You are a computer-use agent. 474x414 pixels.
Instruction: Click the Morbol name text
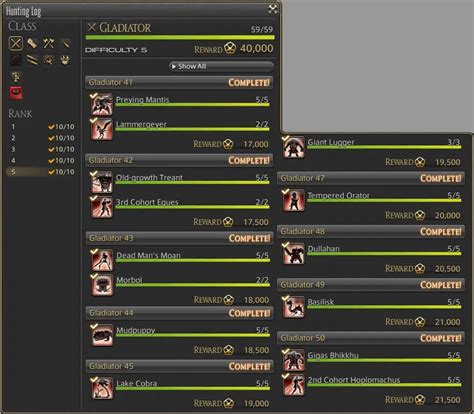129,280
